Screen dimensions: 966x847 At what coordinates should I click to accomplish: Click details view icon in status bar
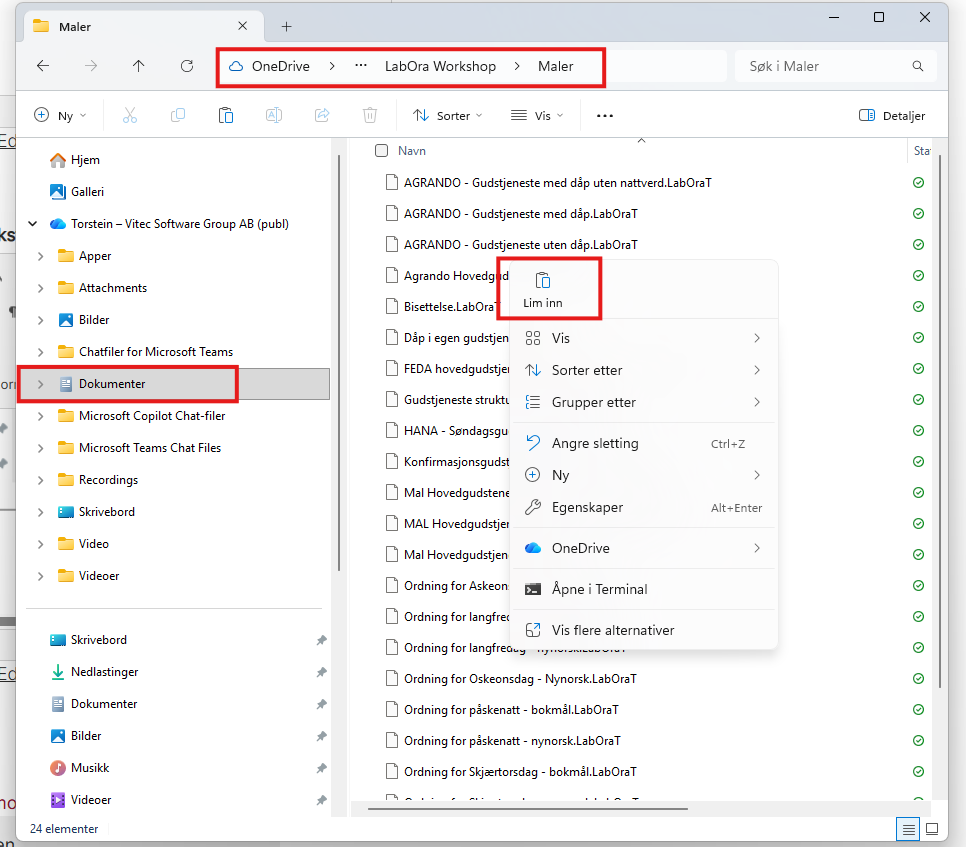[x=908, y=829]
